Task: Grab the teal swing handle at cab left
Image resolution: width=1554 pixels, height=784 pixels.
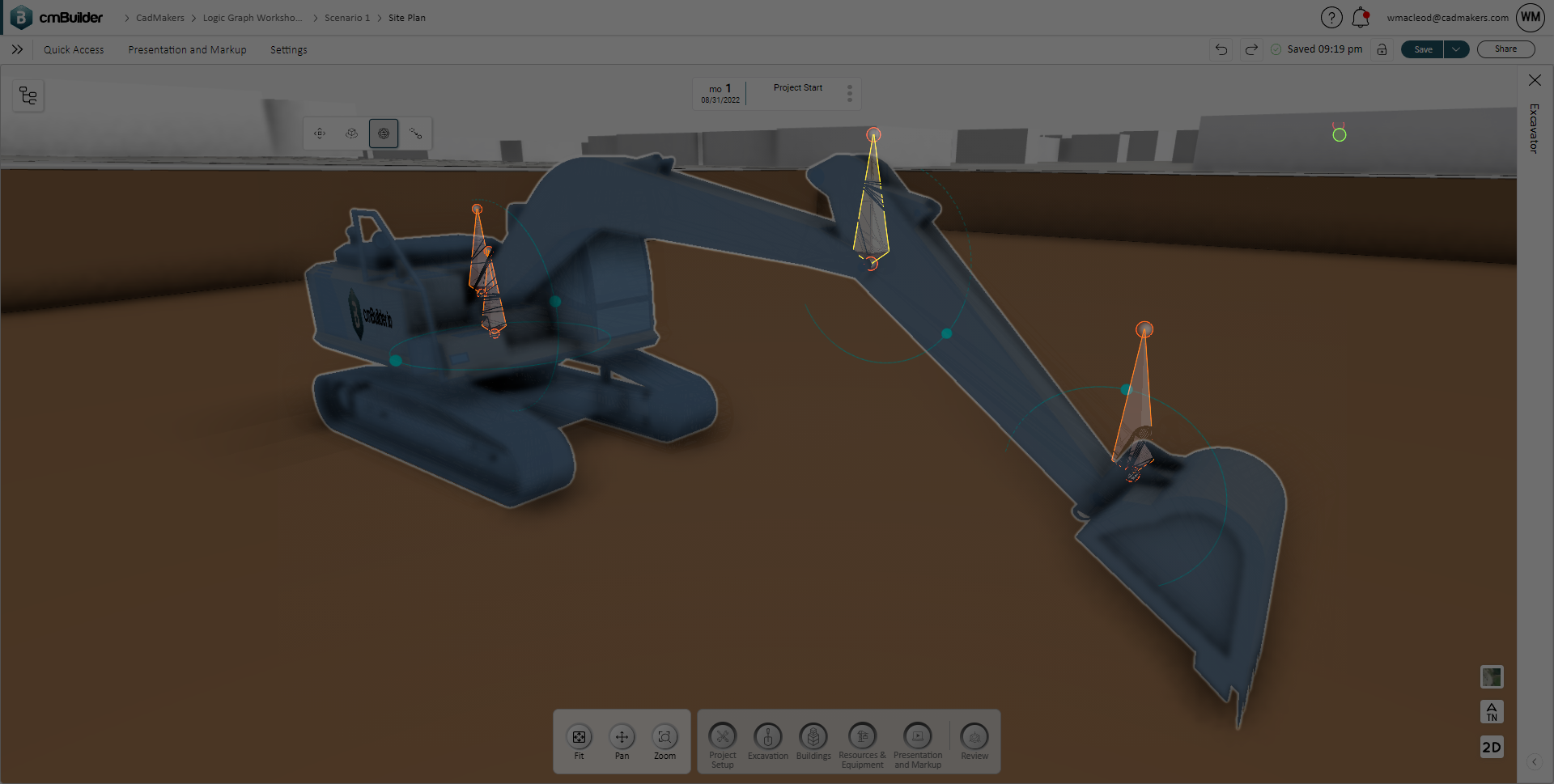Action: tap(396, 360)
